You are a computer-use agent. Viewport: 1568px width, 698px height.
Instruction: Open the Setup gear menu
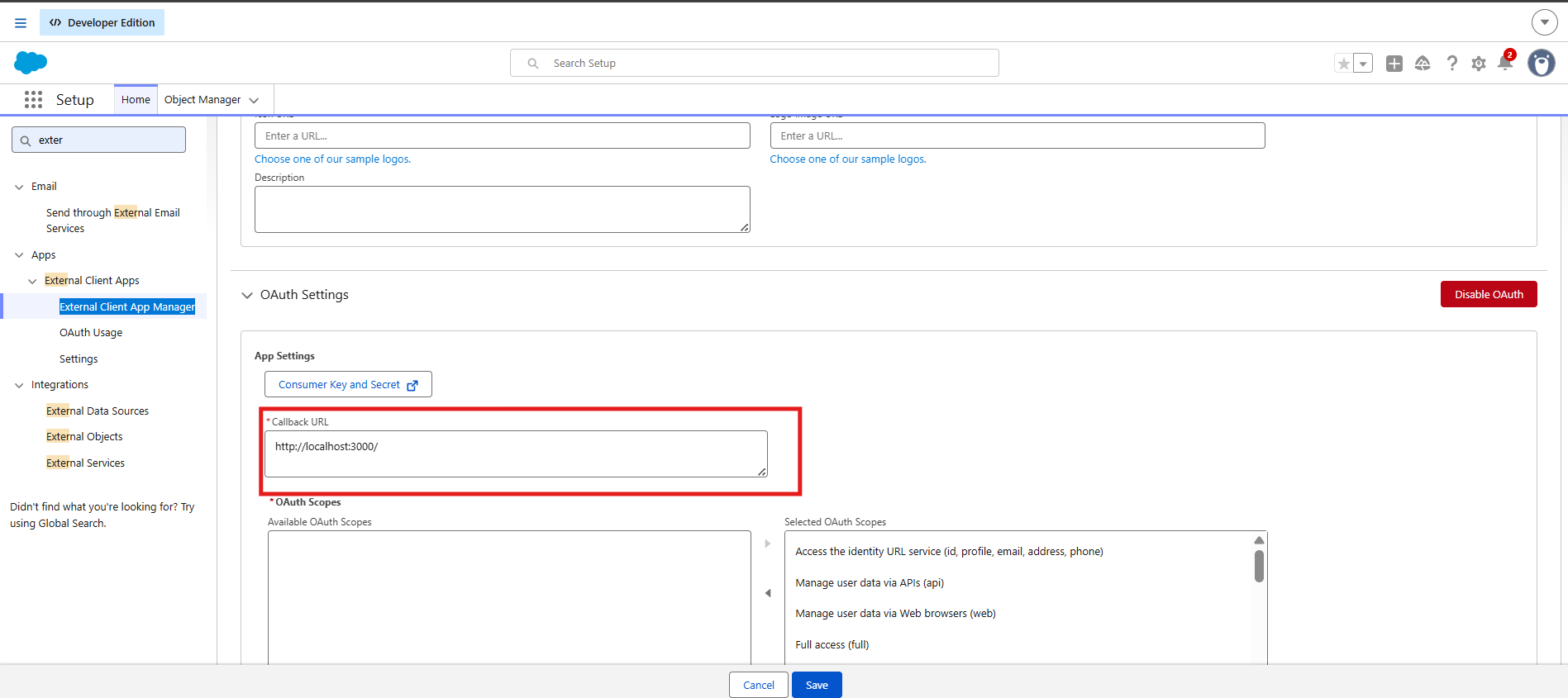click(x=1479, y=64)
